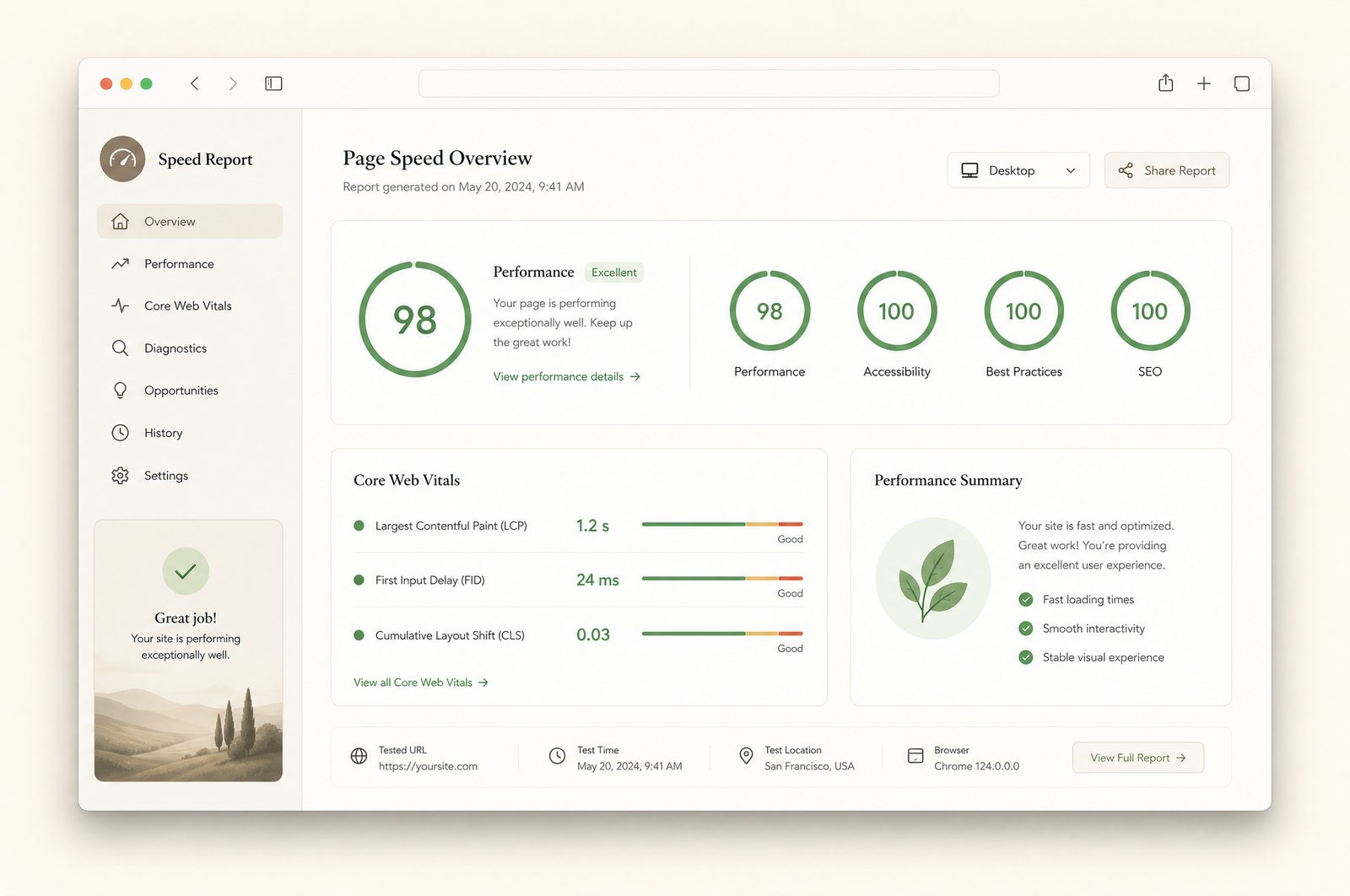
Task: Click the First Input Delay progress bar
Action: click(x=722, y=578)
